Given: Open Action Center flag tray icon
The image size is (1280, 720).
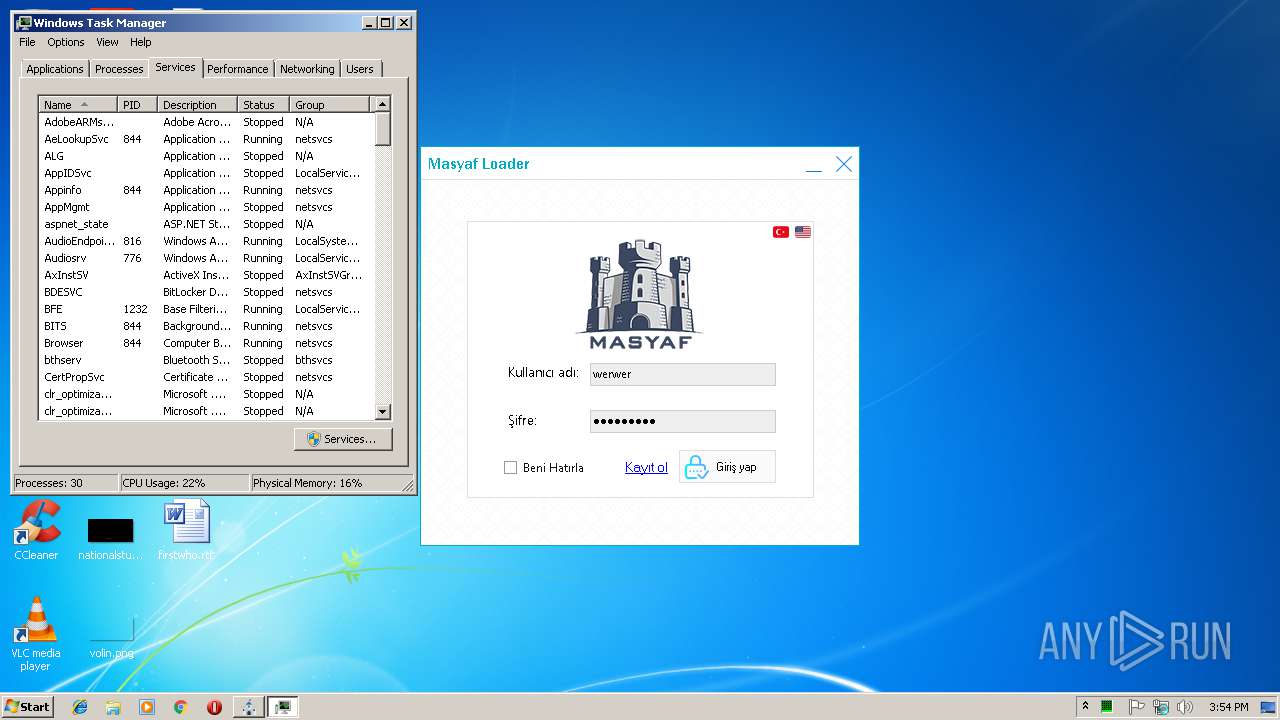Looking at the screenshot, I should 1136,707.
